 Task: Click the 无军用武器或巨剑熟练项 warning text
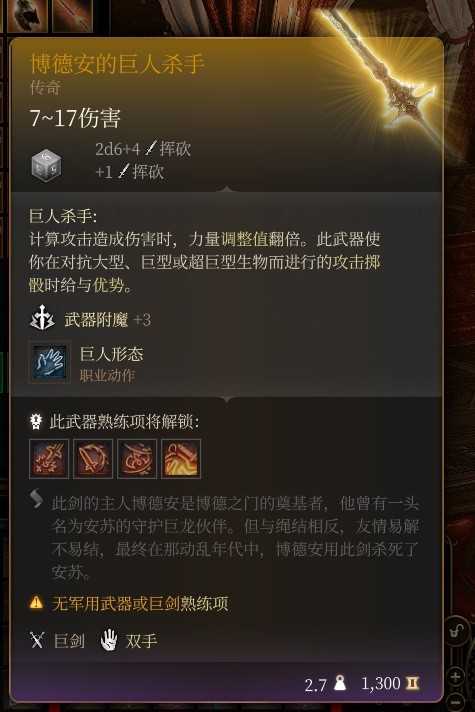pos(140,603)
